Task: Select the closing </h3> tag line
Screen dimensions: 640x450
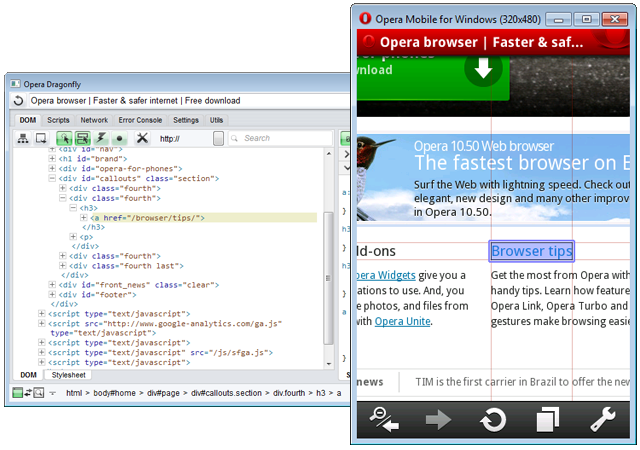Action: [x=93, y=227]
